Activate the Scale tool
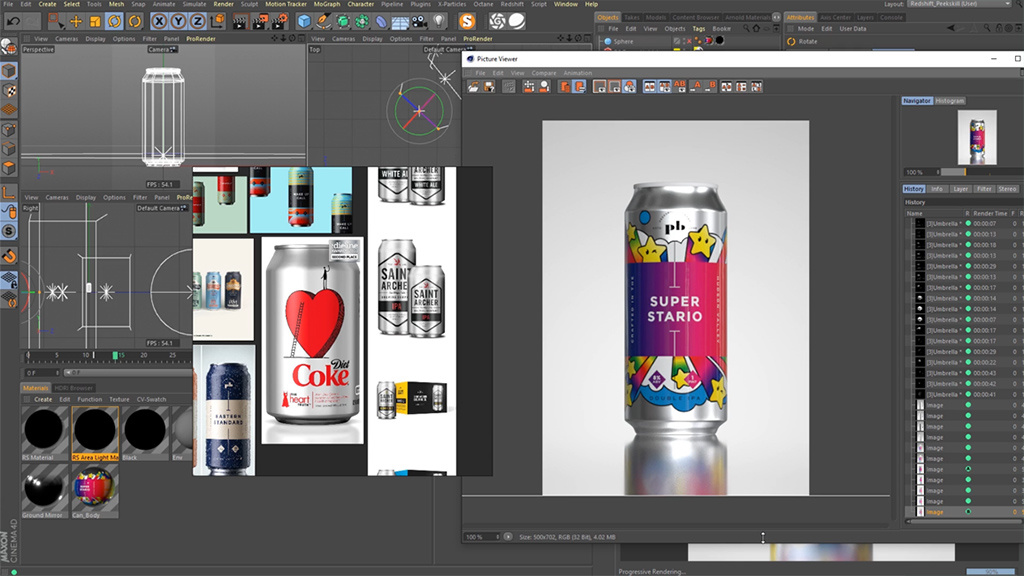This screenshot has height=576, width=1024. click(95, 22)
